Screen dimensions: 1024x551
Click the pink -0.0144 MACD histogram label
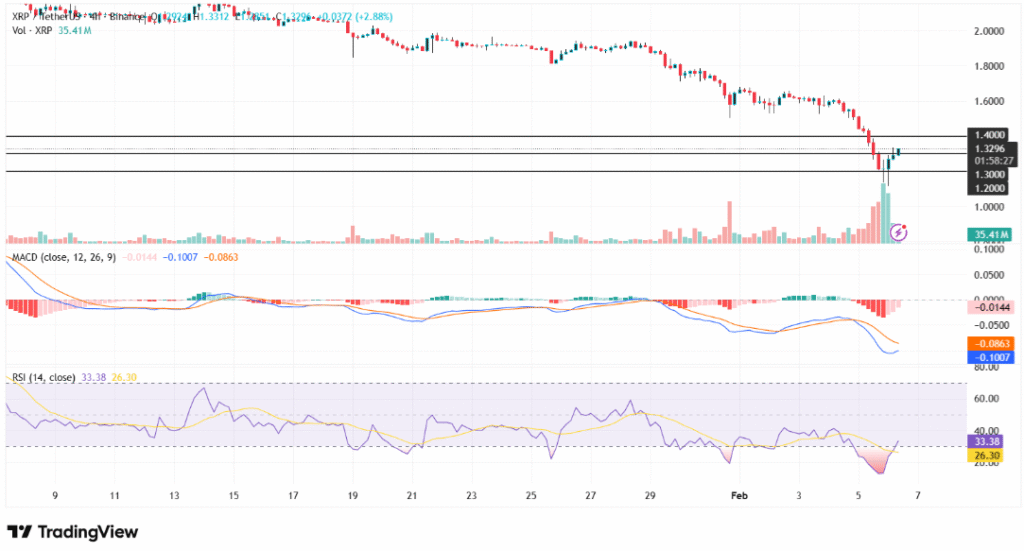(990, 308)
